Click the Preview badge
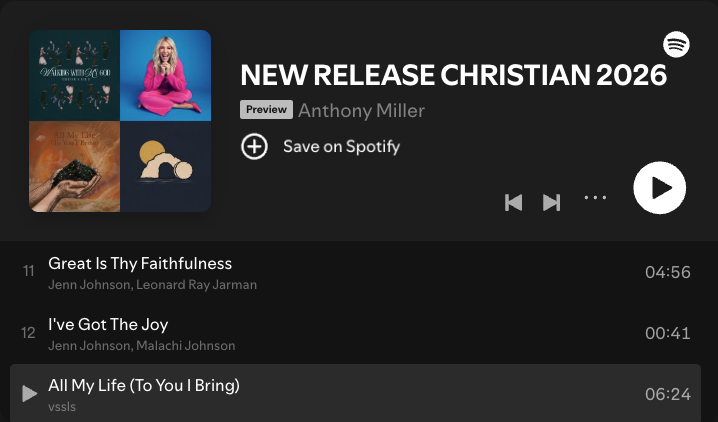Image resolution: width=718 pixels, height=422 pixels. pos(266,109)
